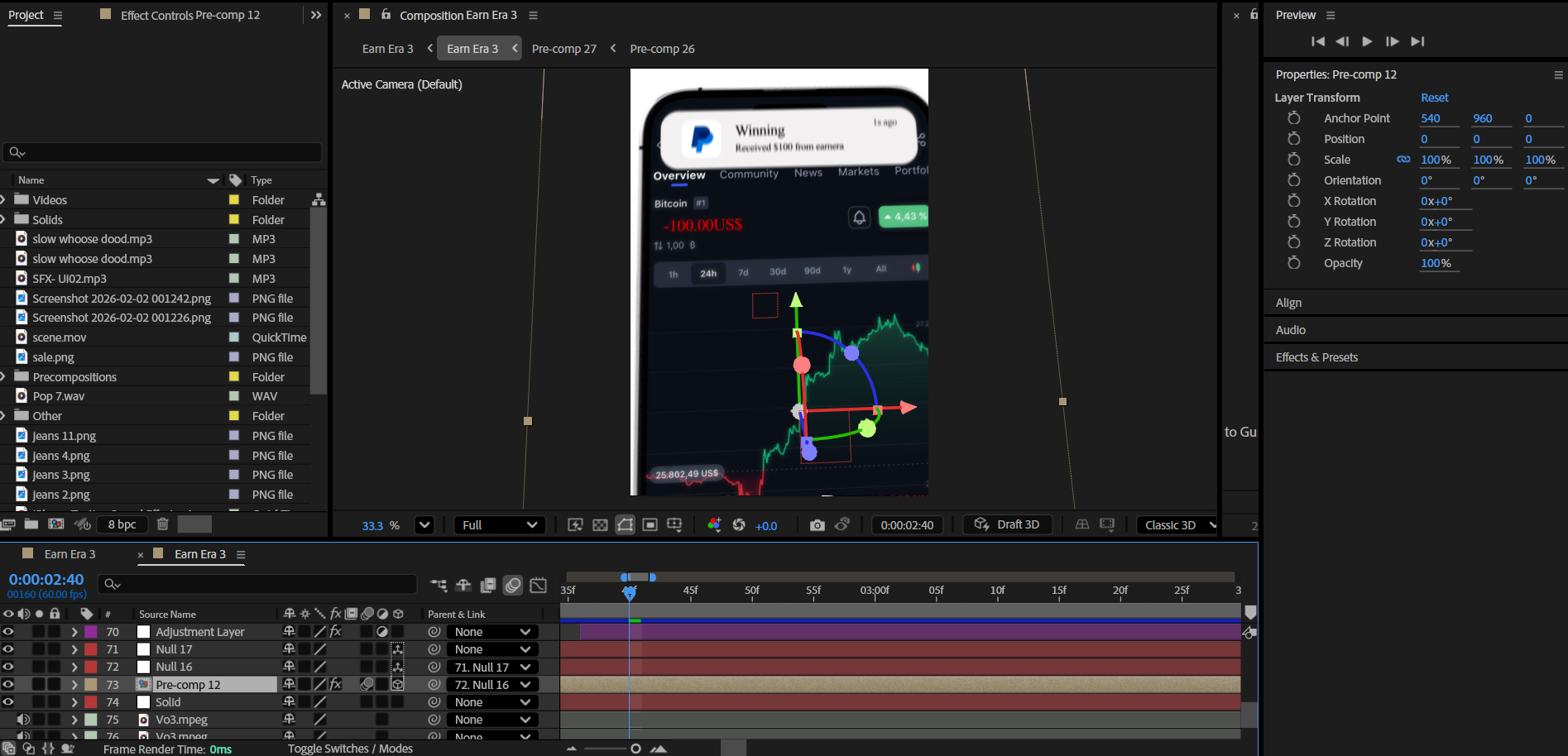This screenshot has width=1568, height=756.
Task: Toggle 3D layer switch on Pre-comp 12
Action: (x=397, y=685)
